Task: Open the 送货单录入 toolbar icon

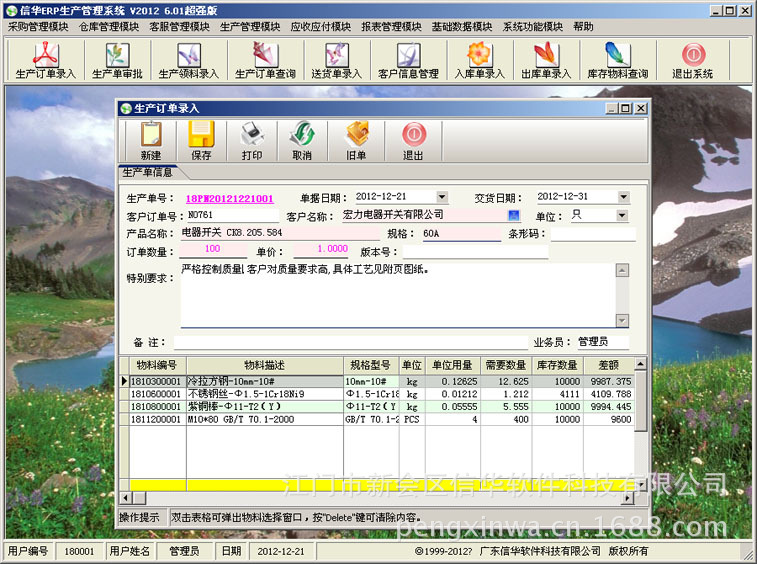Action: pyautogui.click(x=336, y=60)
